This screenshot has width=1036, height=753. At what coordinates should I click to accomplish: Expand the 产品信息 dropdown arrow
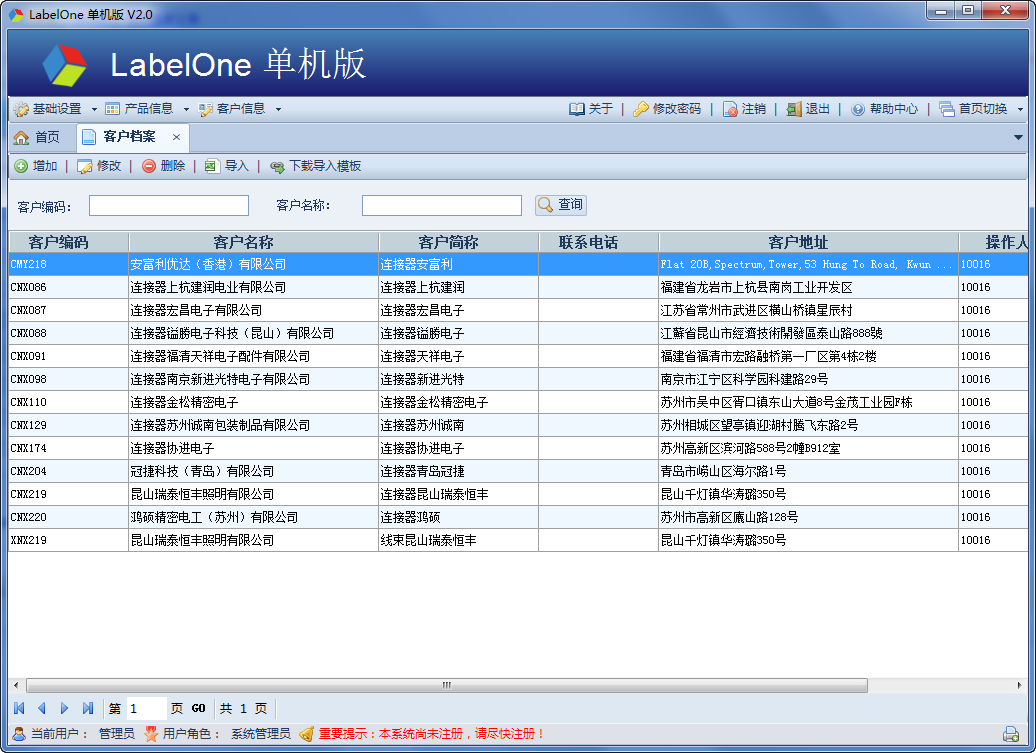pos(186,110)
